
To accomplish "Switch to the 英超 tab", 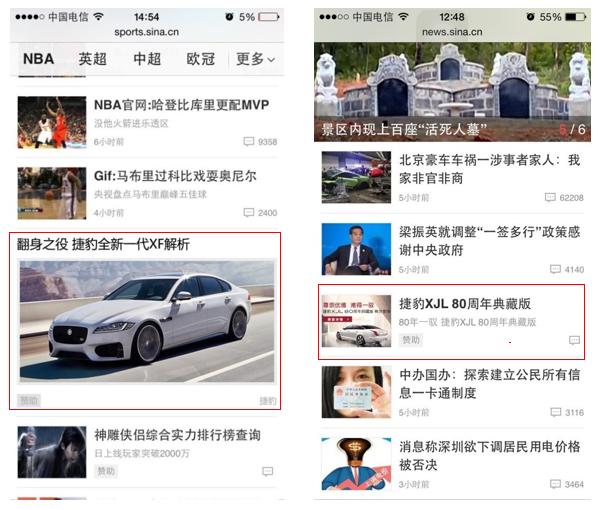I will click(x=93, y=59).
